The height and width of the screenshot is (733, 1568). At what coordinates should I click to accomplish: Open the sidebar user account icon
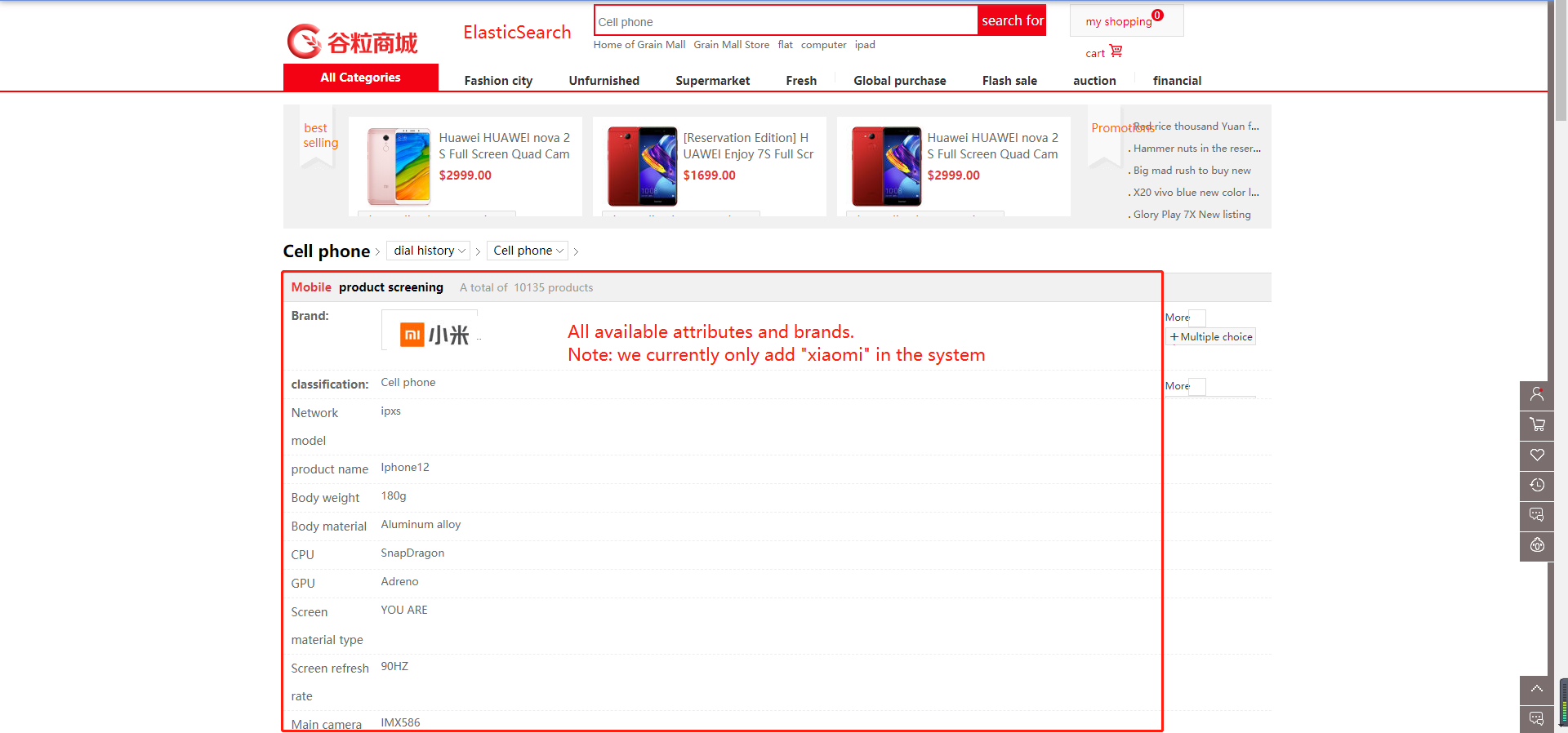tap(1536, 395)
